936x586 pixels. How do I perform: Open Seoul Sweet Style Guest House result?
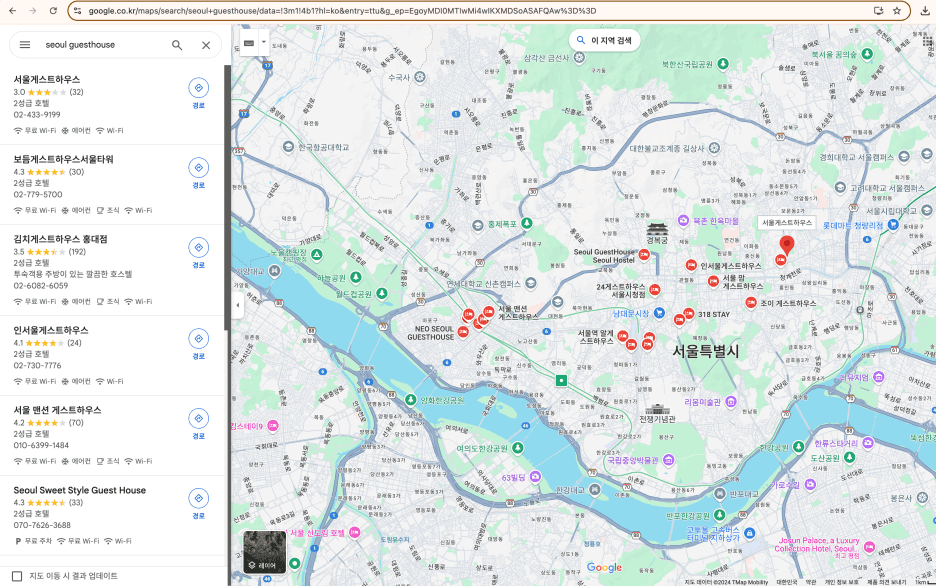[x=79, y=490]
